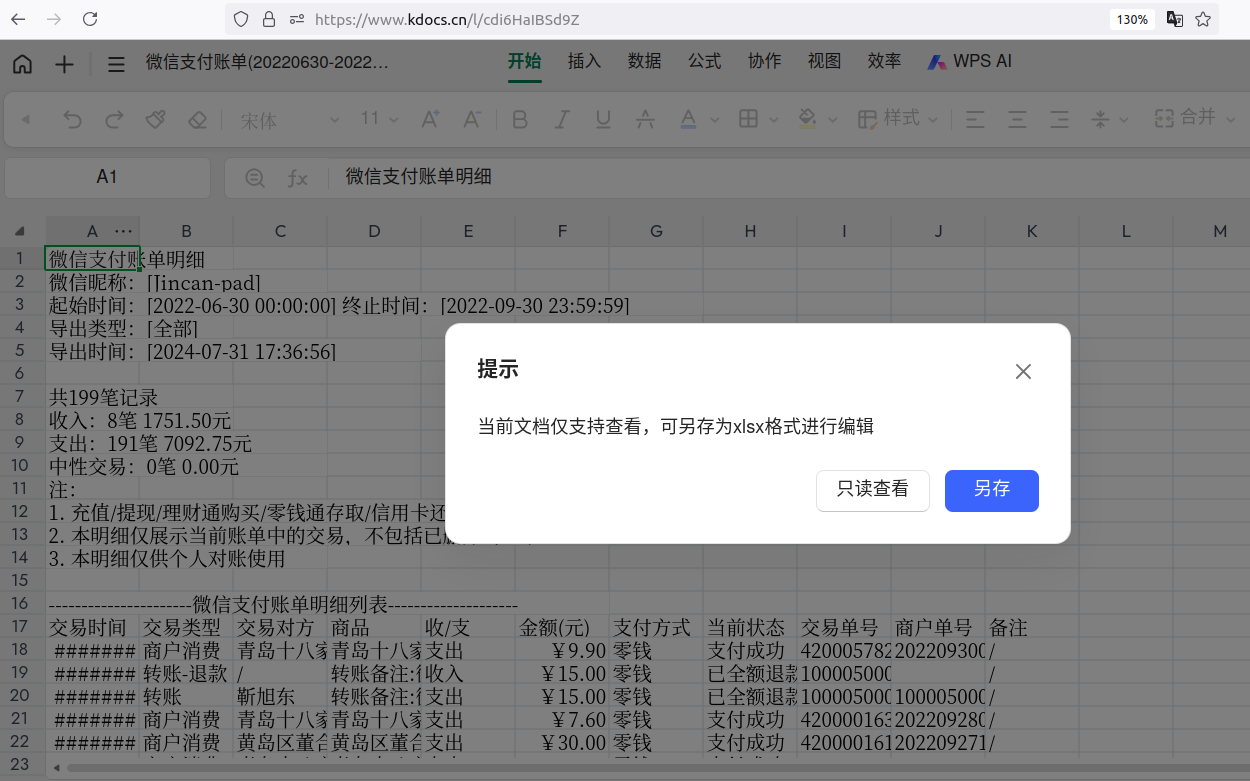Click the padlock site information icon
The height and width of the screenshot is (781, 1250).
[x=268, y=19]
